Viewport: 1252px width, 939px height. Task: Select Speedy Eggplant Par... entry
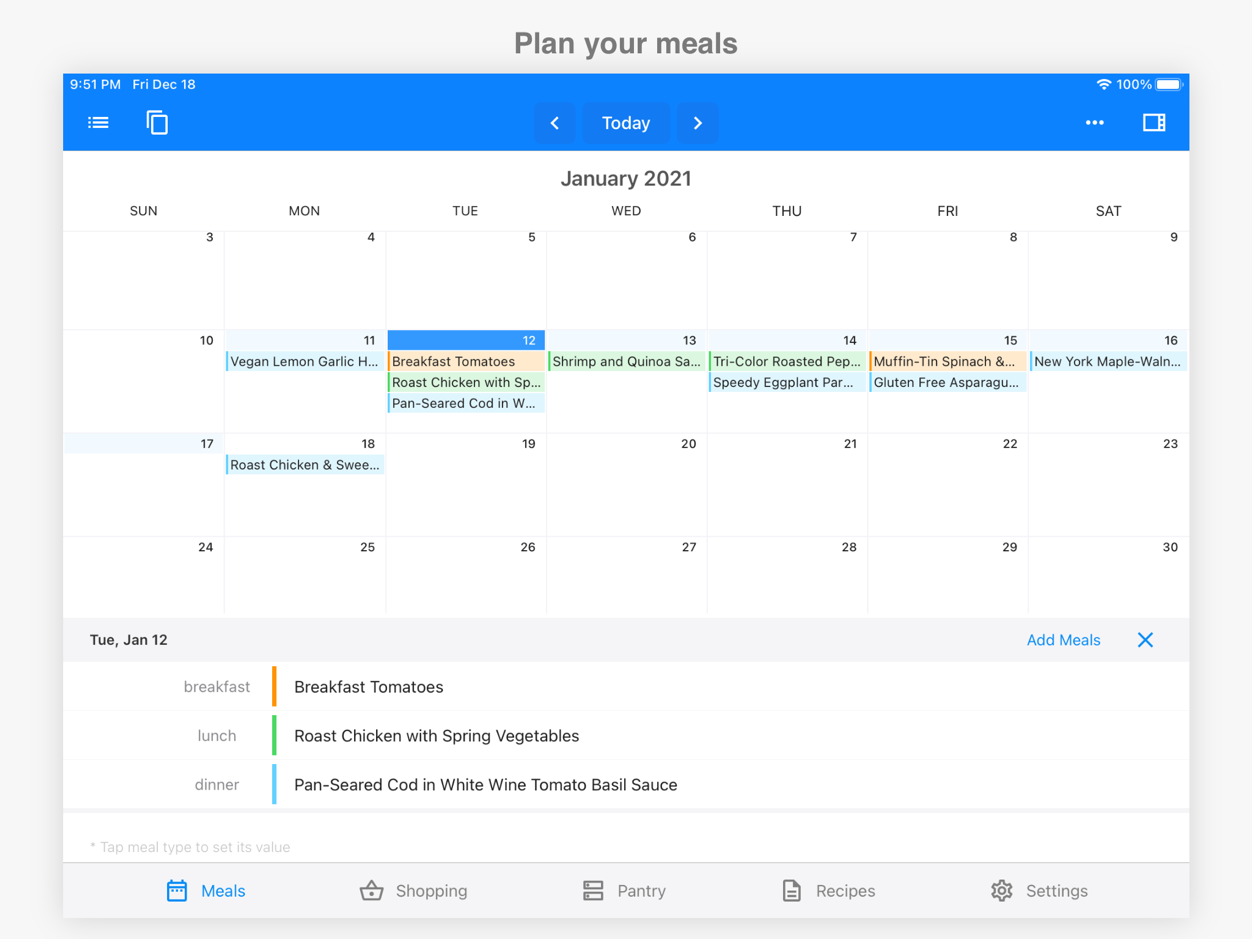pos(787,383)
